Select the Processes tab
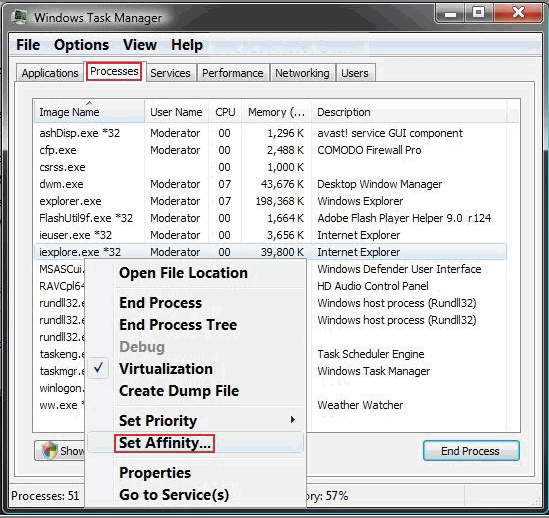549x518 pixels. (x=114, y=71)
